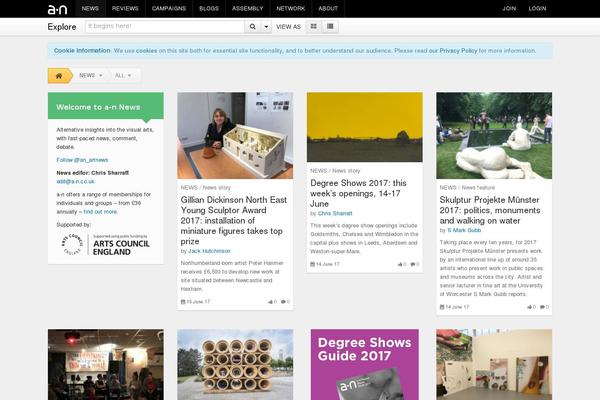Open the search options dropdown arrow
The image size is (600, 400).
click(x=266, y=27)
